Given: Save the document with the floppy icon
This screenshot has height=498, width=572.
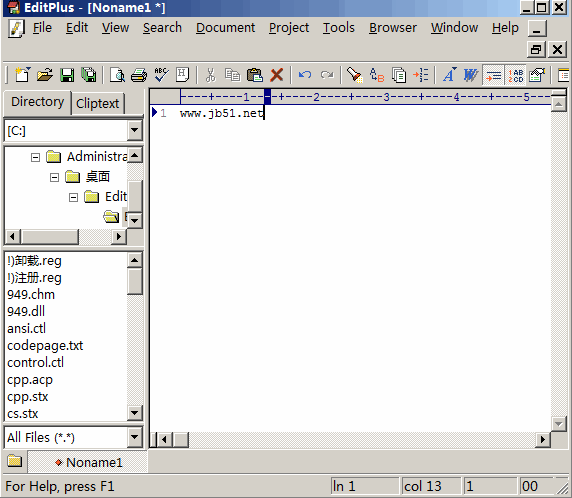Looking at the screenshot, I should point(67,75).
